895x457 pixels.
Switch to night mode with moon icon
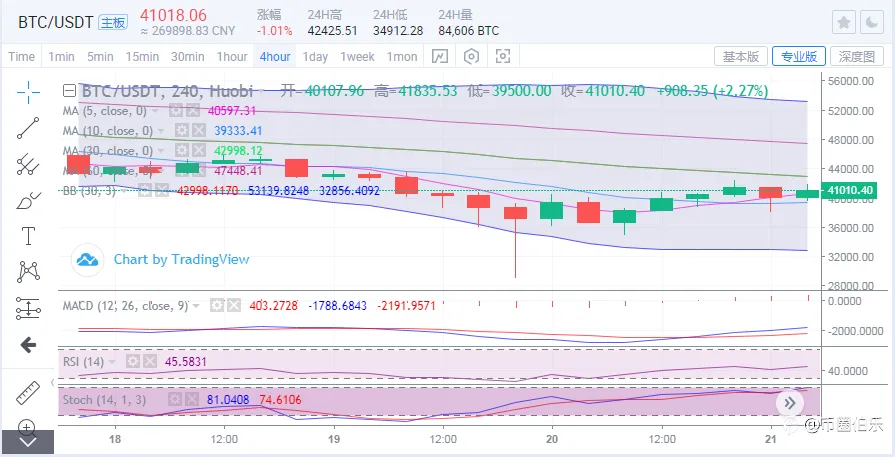click(x=872, y=23)
